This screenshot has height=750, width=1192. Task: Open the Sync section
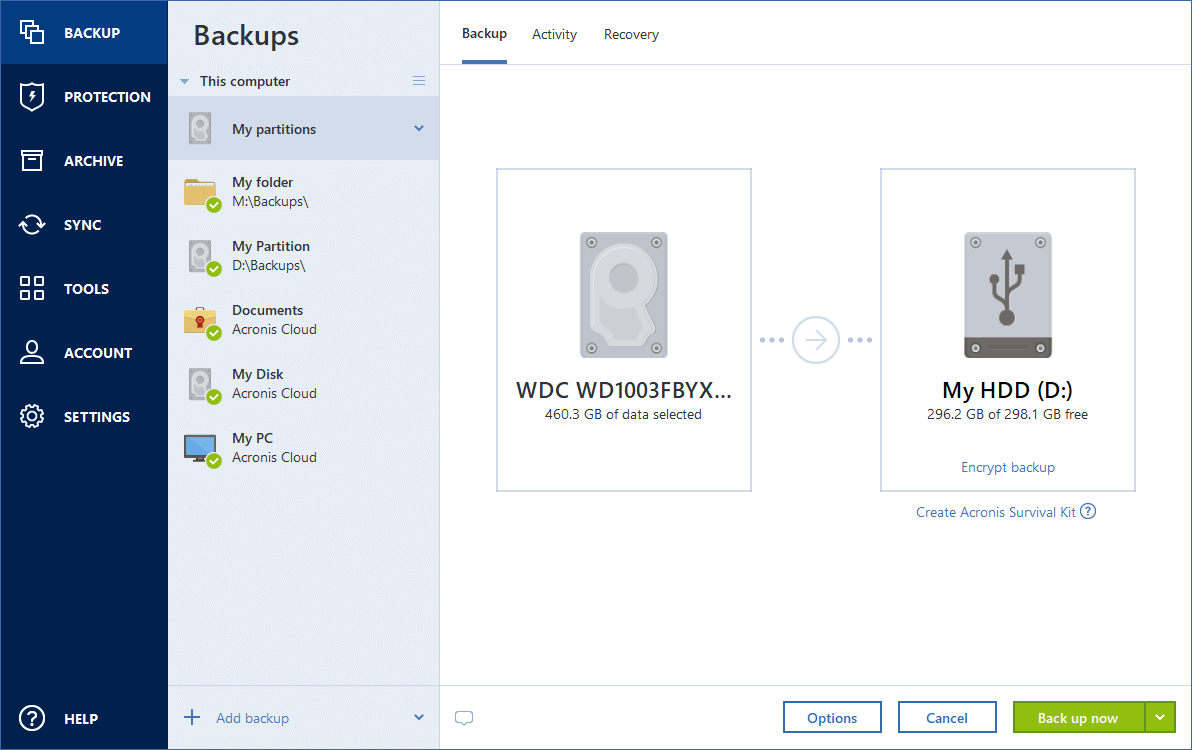[84, 224]
